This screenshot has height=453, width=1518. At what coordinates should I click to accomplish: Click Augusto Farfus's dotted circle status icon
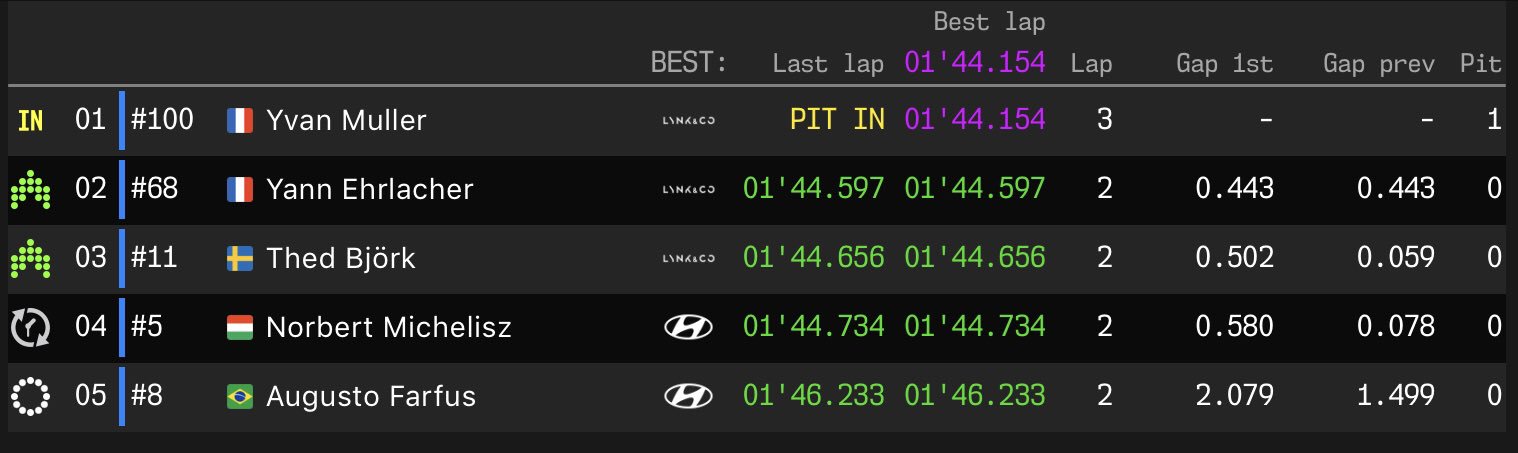click(30, 396)
